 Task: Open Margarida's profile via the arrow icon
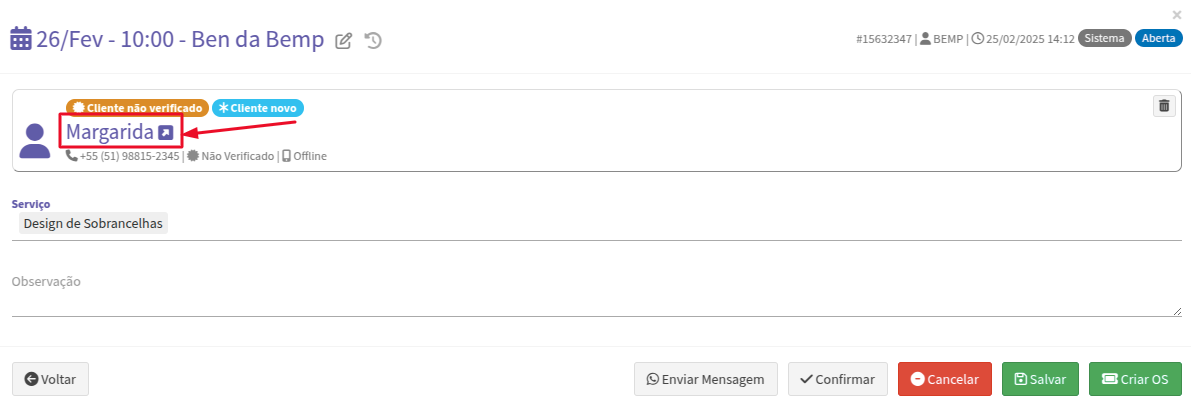click(166, 133)
